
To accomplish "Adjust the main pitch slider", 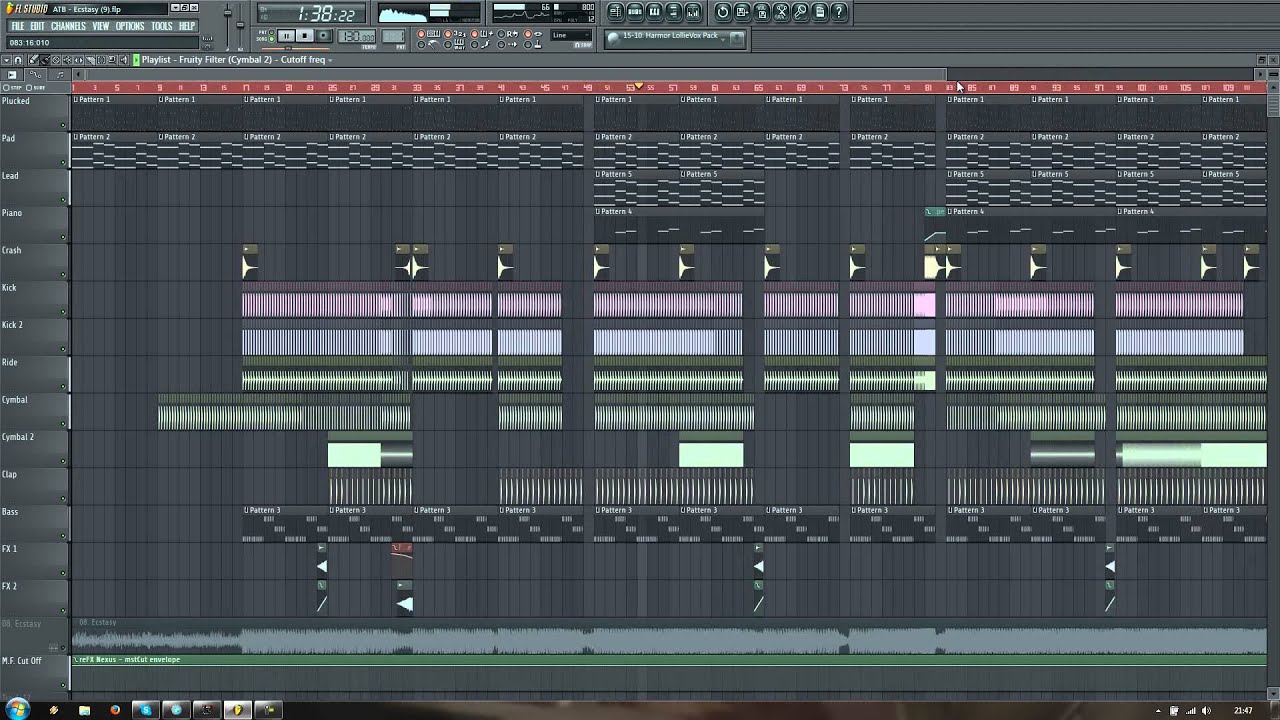I will coord(240,25).
